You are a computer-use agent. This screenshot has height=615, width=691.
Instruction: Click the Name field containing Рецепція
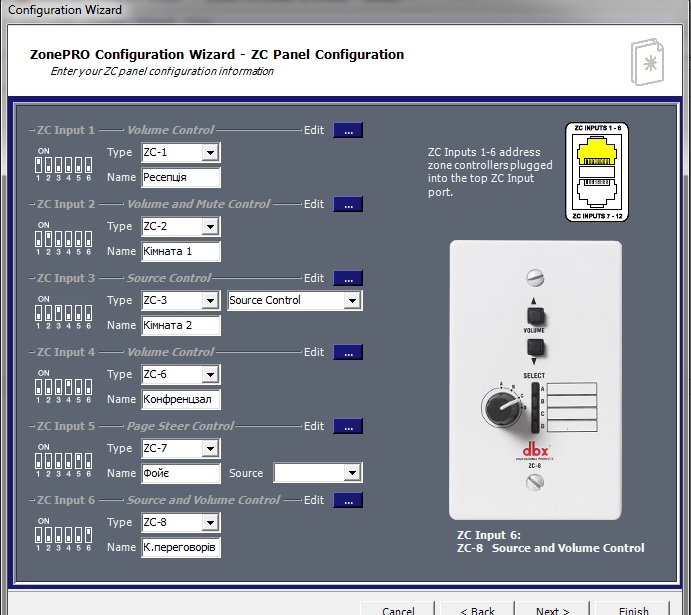click(x=179, y=178)
